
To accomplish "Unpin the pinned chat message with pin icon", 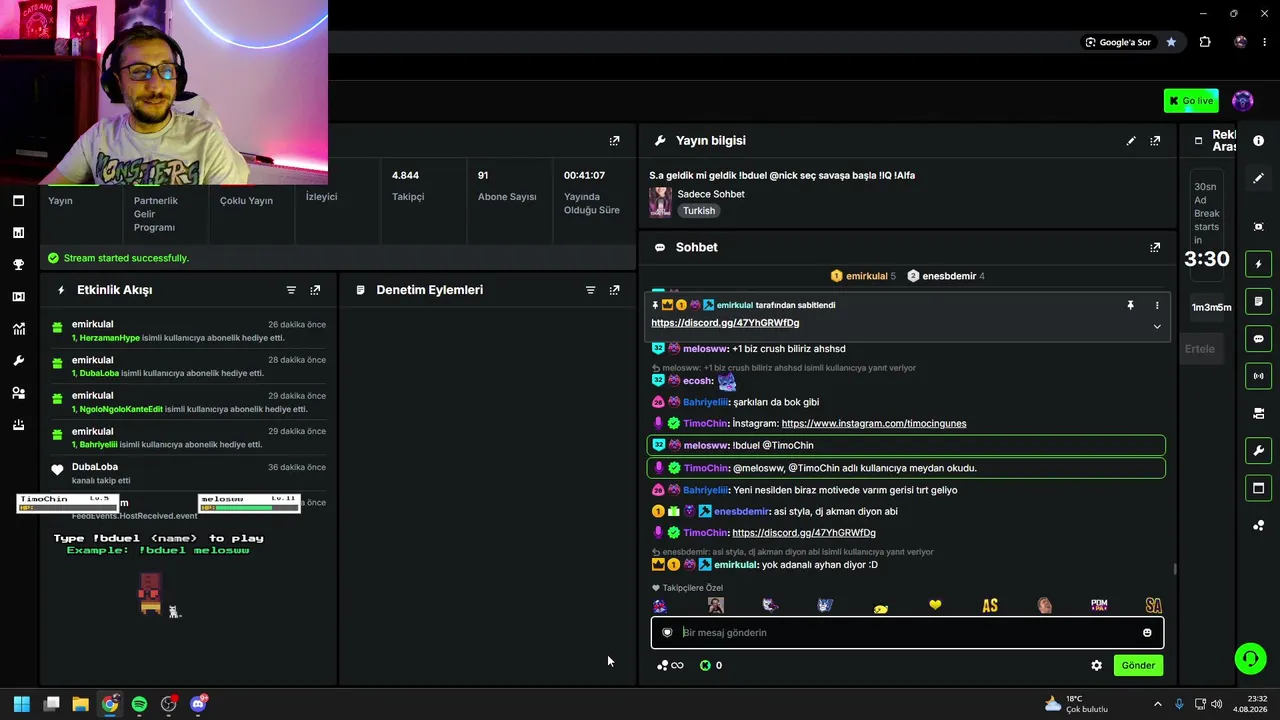I will pyautogui.click(x=1130, y=306).
